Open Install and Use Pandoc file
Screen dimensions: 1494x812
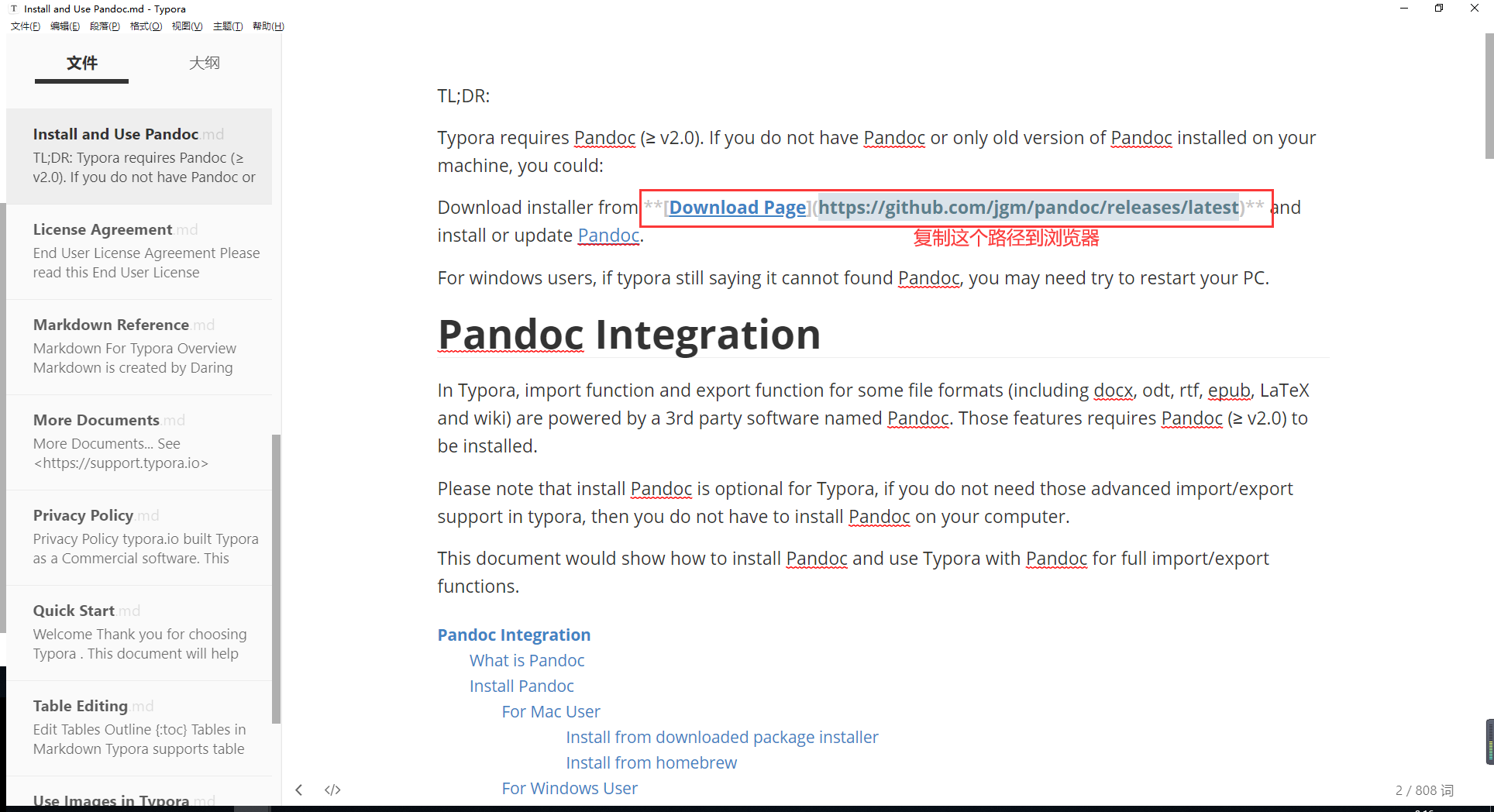tap(139, 156)
